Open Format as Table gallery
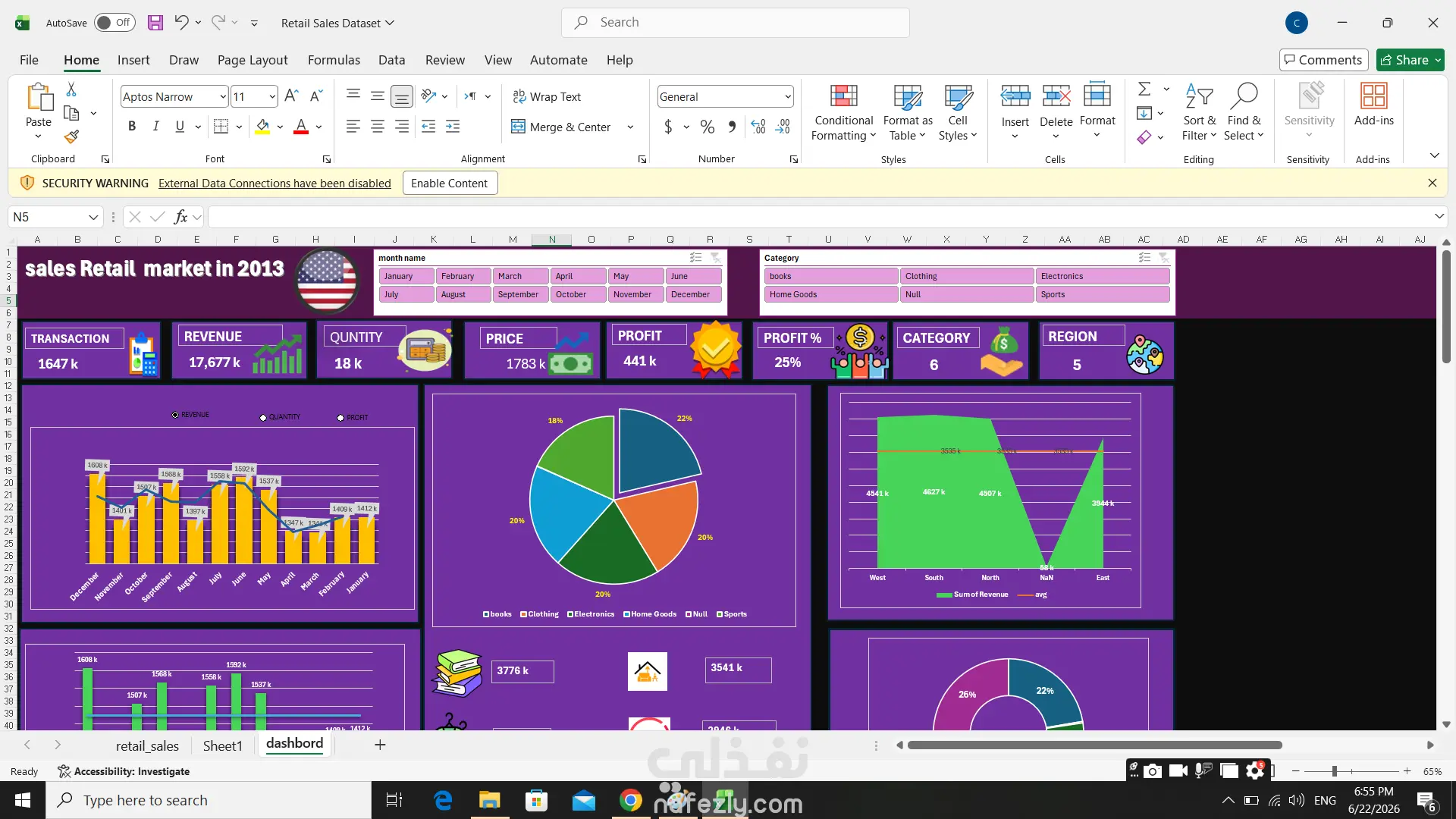 pyautogui.click(x=908, y=112)
